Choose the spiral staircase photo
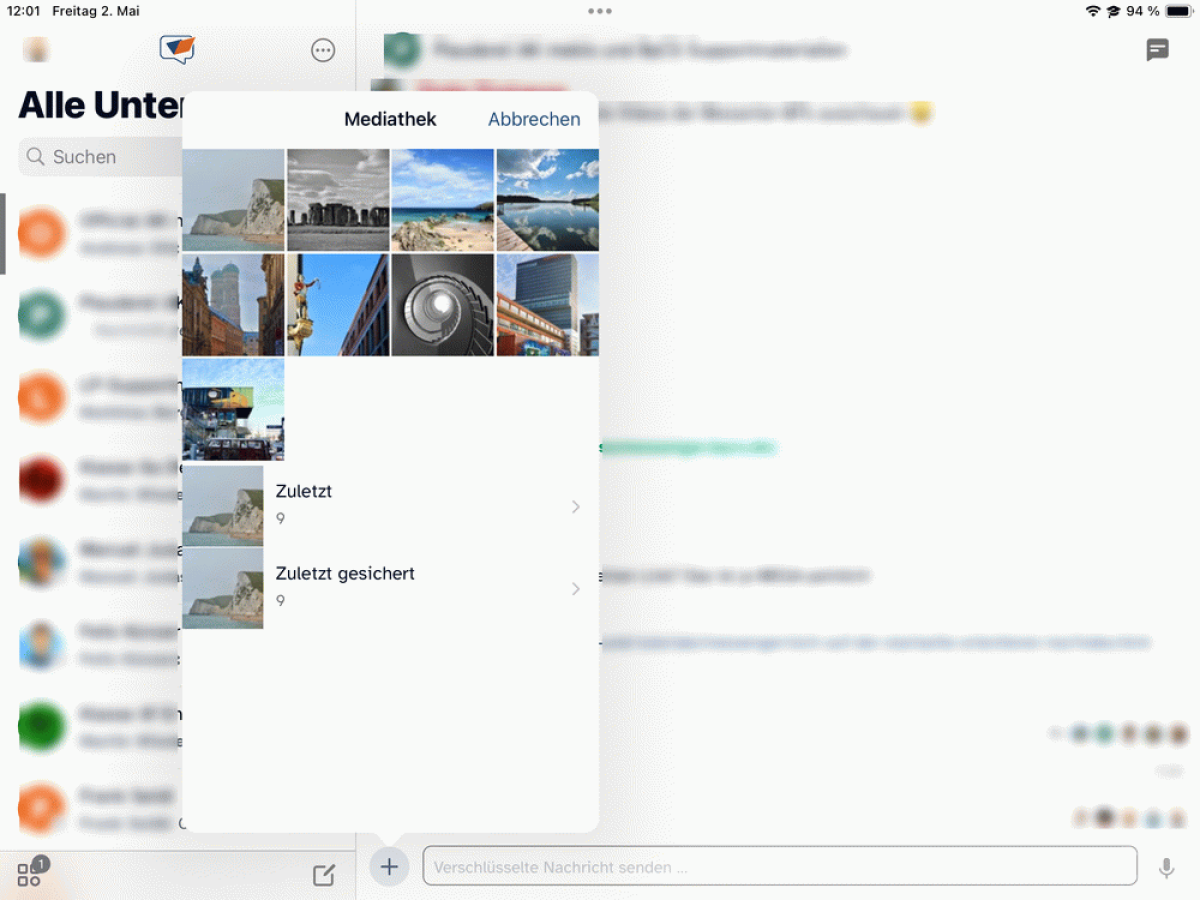 coord(443,305)
